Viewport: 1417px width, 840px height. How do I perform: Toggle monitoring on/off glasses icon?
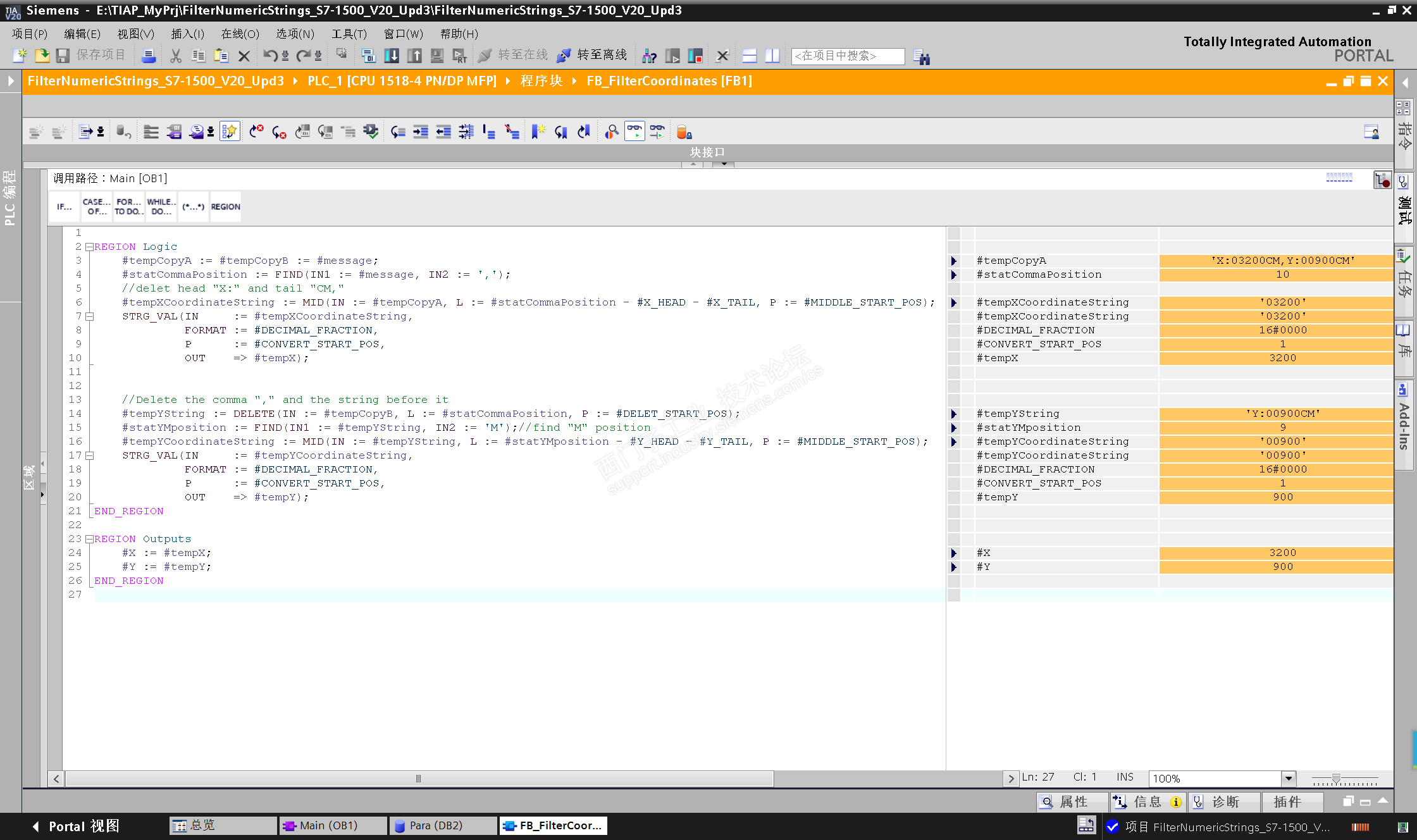click(x=634, y=132)
